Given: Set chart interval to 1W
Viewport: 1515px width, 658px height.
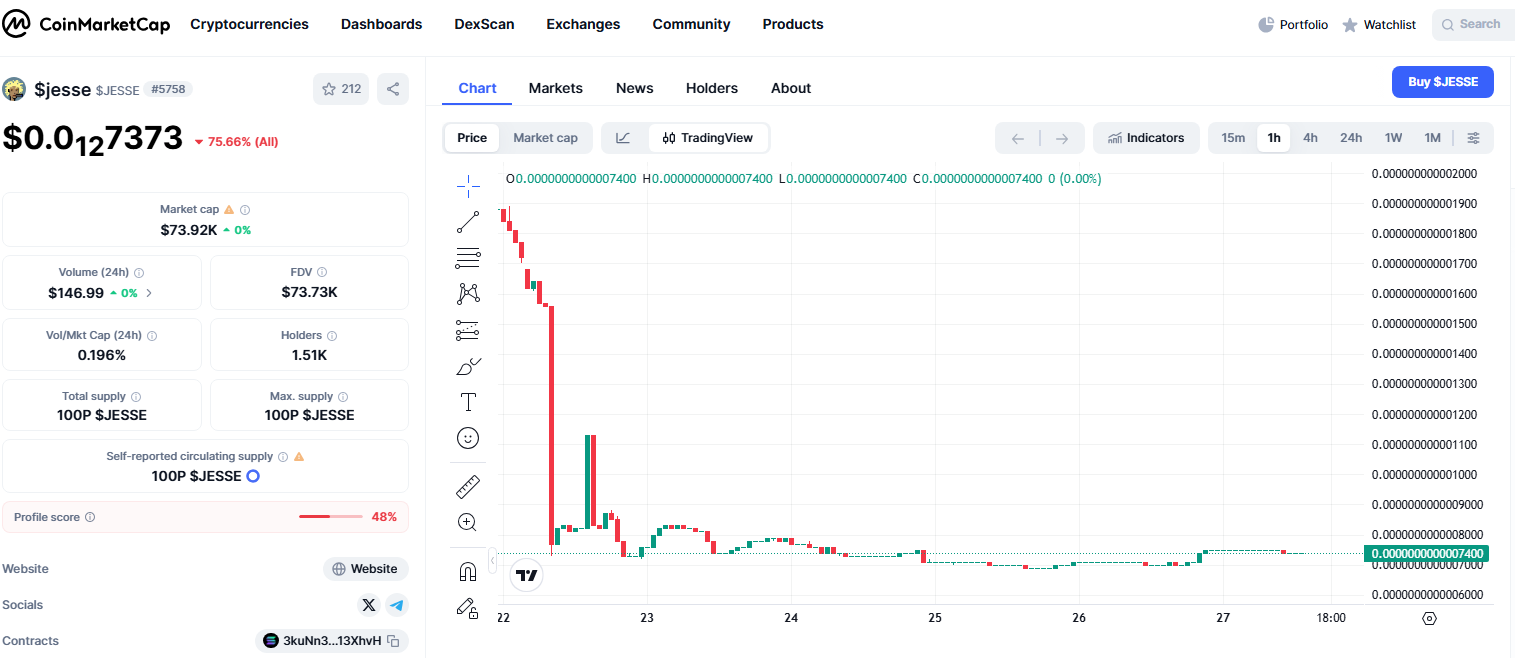Looking at the screenshot, I should click(x=1393, y=138).
